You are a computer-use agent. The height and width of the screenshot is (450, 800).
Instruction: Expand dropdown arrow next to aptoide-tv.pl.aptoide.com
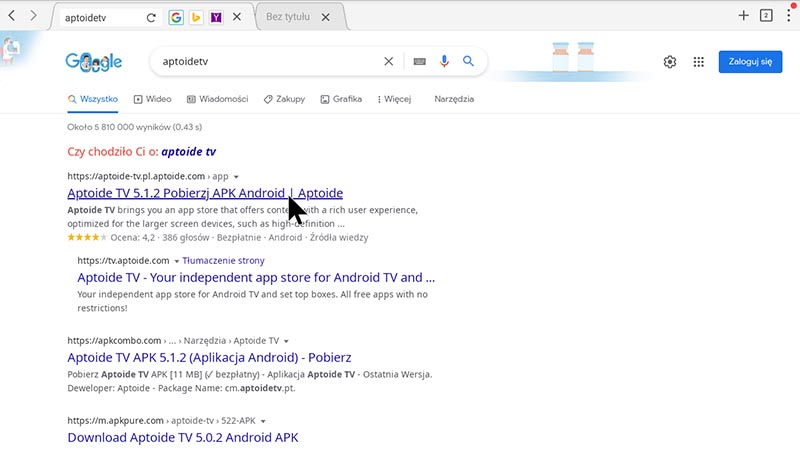(236, 177)
